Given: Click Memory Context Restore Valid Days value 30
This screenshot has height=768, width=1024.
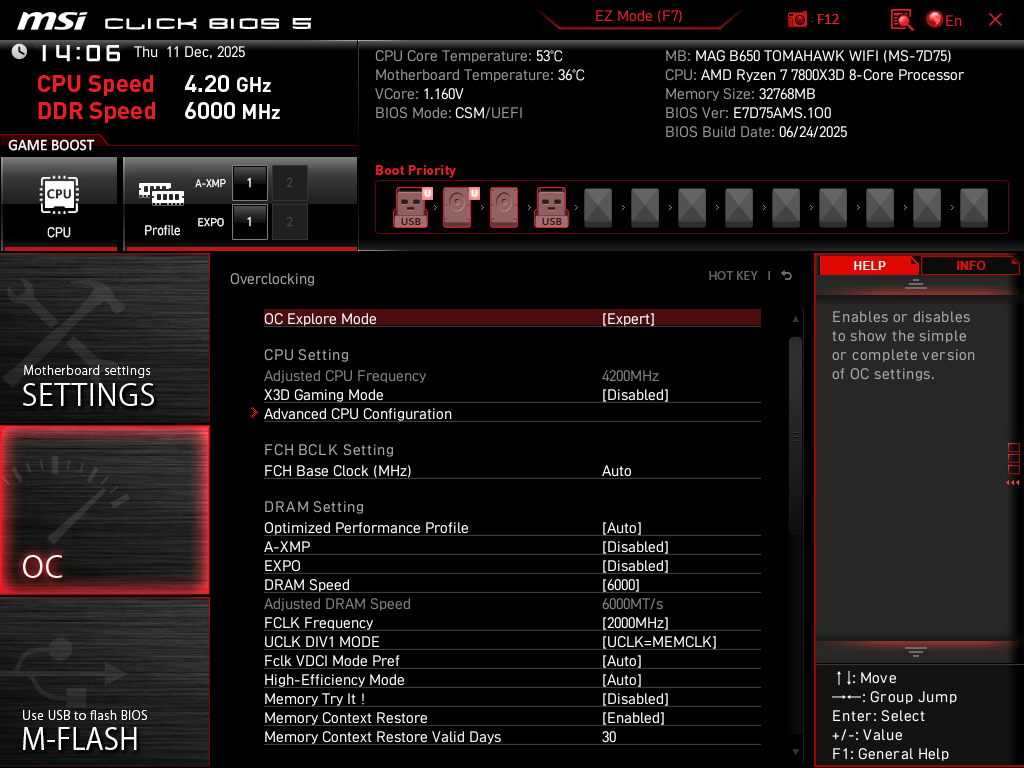Looking at the screenshot, I should click(609, 737).
